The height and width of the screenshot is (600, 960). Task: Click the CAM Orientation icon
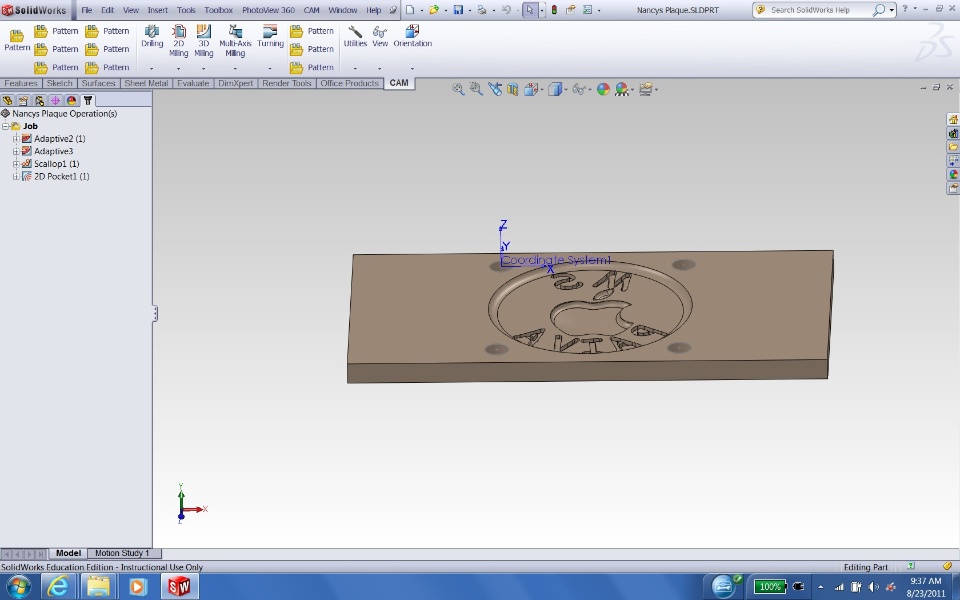point(412,37)
